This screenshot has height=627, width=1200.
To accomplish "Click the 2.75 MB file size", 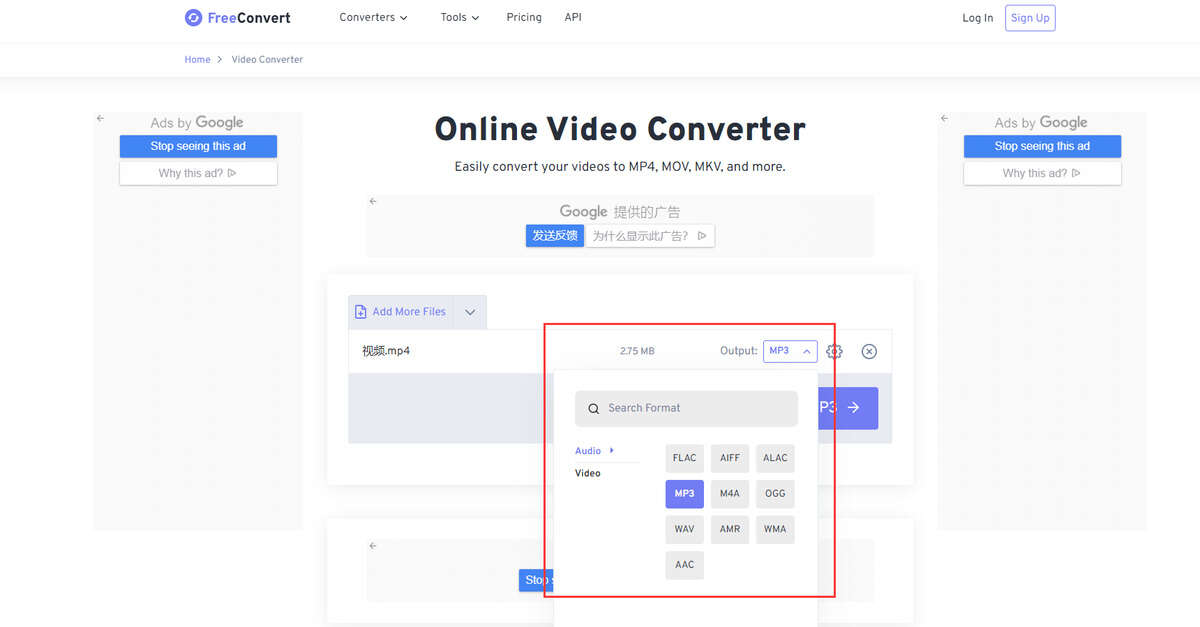I will click(x=637, y=351).
